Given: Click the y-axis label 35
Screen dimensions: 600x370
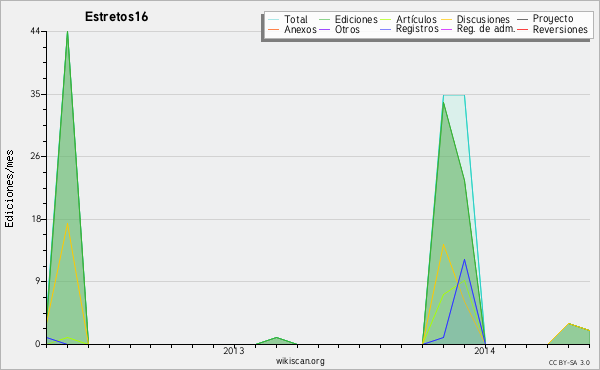Looking at the screenshot, I should coord(35,94).
